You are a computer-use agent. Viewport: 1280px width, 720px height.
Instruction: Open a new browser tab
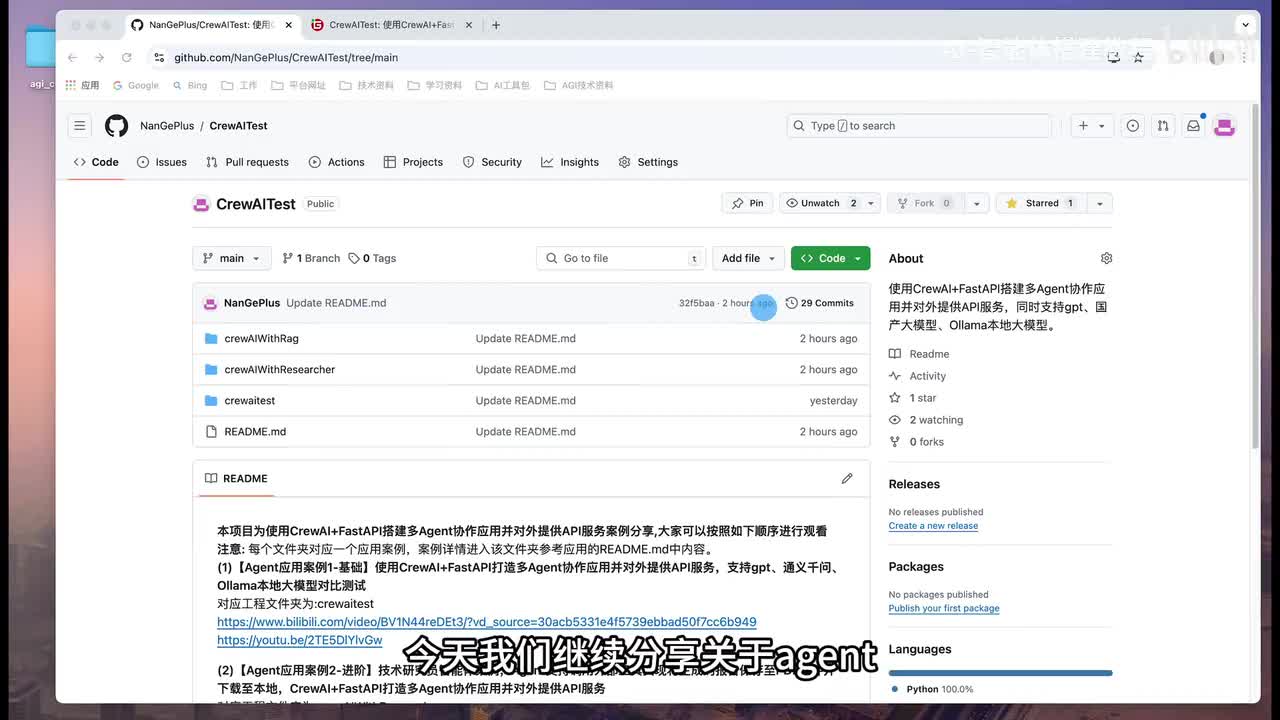click(496, 25)
